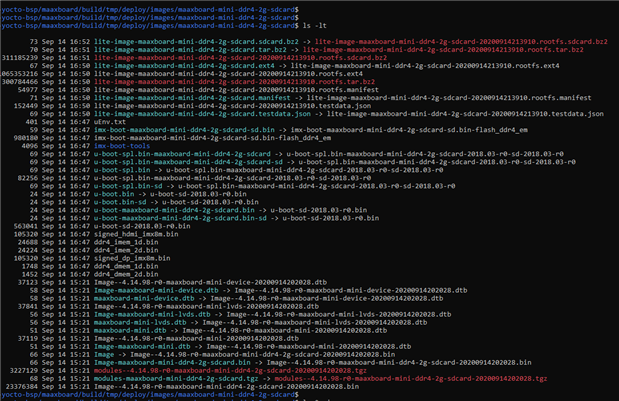The height and width of the screenshot is (401, 619).
Task: Select the uEnv.txt file name
Action: (x=109, y=120)
